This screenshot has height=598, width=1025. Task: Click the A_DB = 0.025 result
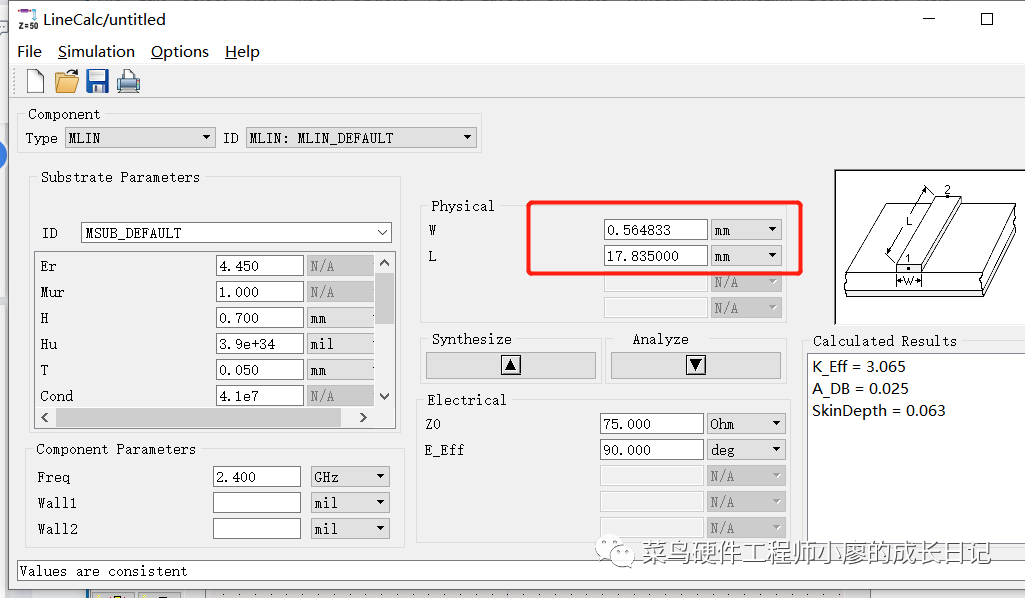point(860,389)
